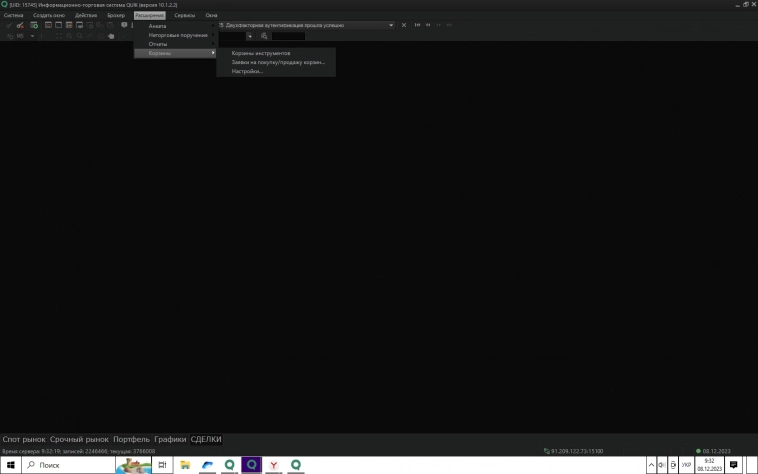Open the message list dropdown arrow
Screen dimensions: 758x474
pyautogui.click(x=391, y=25)
